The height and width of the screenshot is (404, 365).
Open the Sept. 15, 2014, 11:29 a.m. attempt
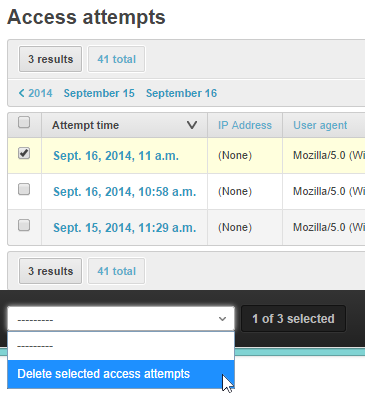pos(125,228)
